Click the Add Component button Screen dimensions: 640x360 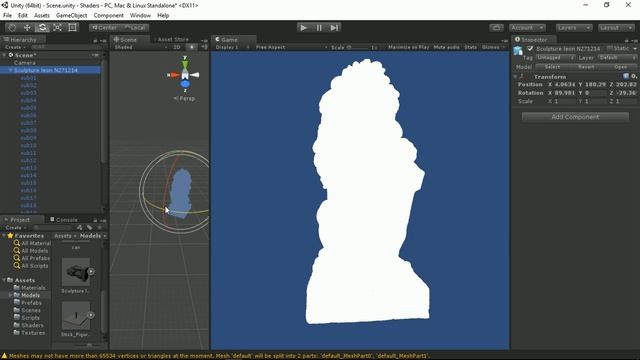(575, 117)
